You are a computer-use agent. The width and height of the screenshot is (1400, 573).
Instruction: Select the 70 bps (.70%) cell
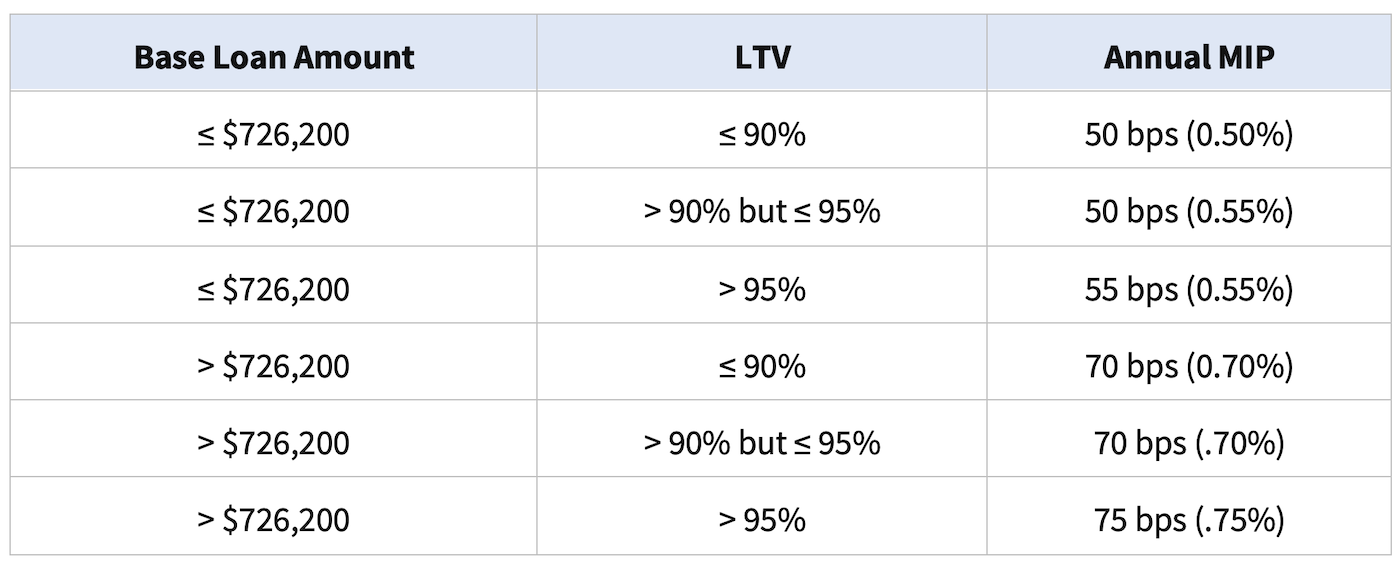pos(1189,443)
